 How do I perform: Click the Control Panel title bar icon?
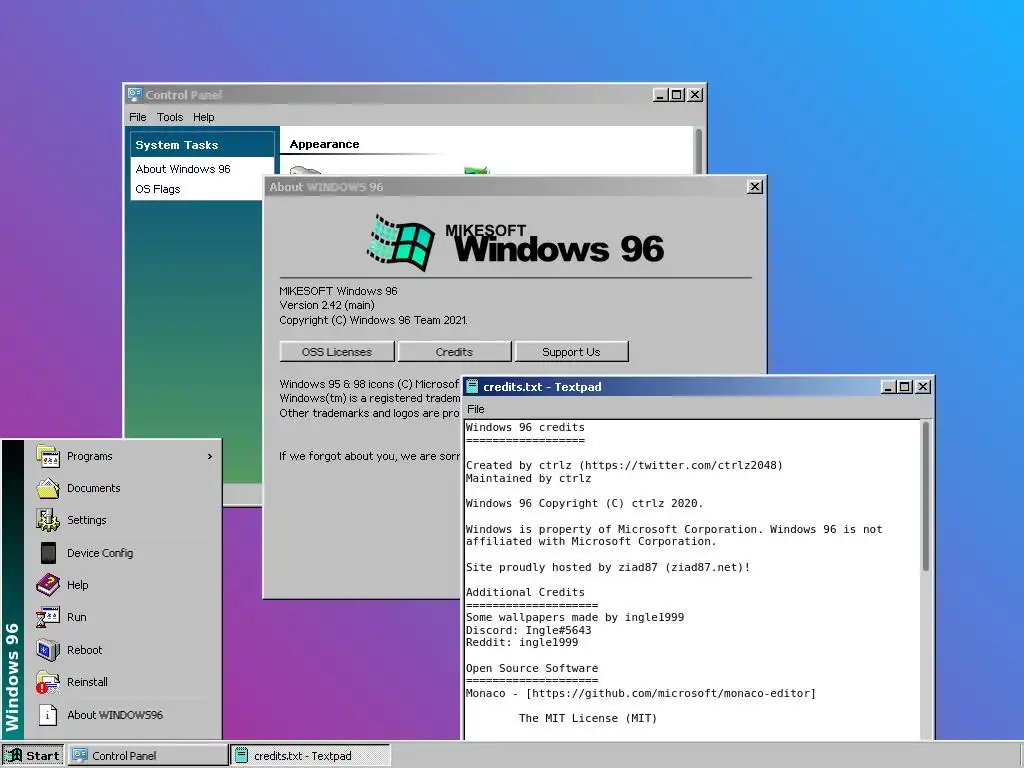point(135,95)
